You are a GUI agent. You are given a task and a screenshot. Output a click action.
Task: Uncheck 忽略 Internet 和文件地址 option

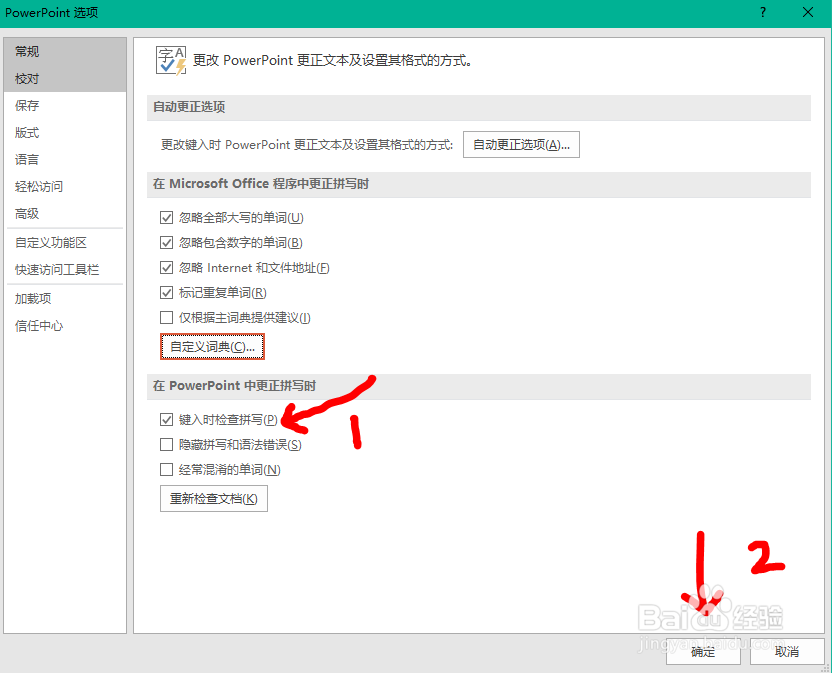(x=167, y=268)
